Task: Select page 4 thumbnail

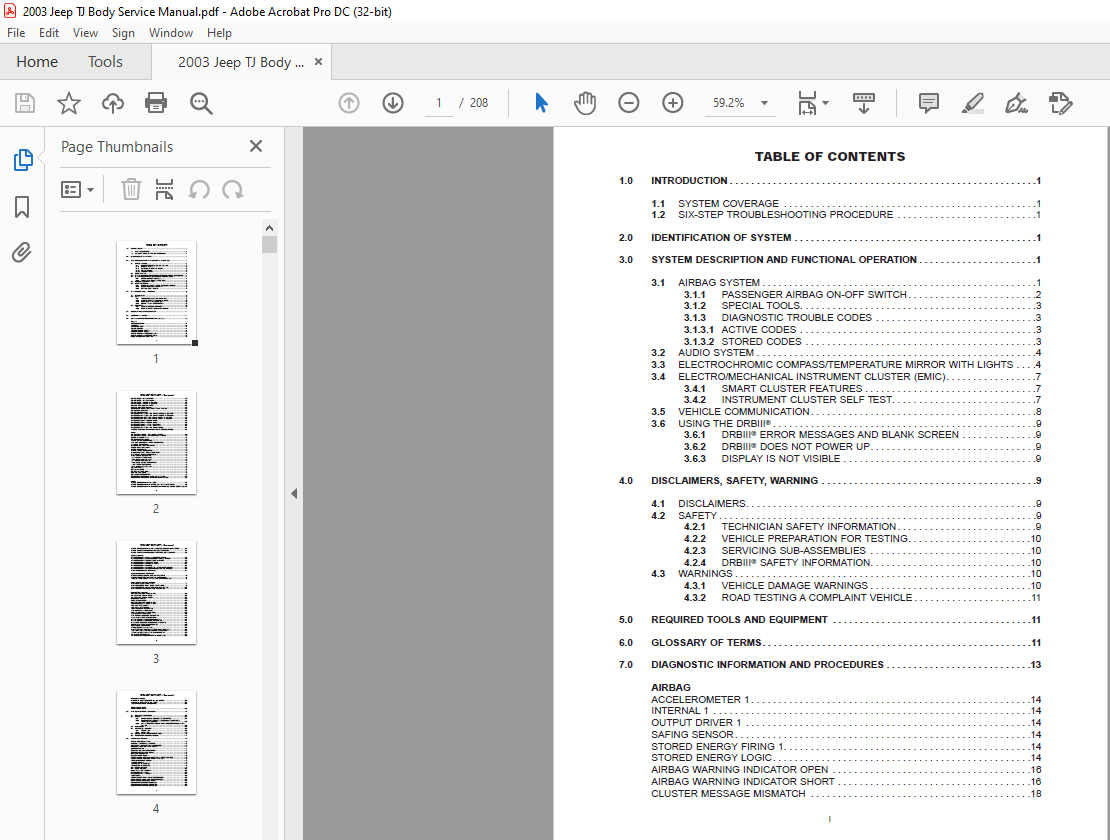Action: 156,743
